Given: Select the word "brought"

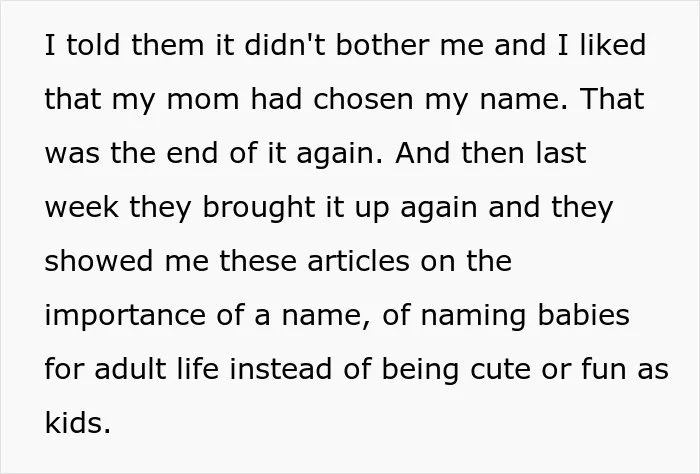Looking at the screenshot, I should 259,209.
